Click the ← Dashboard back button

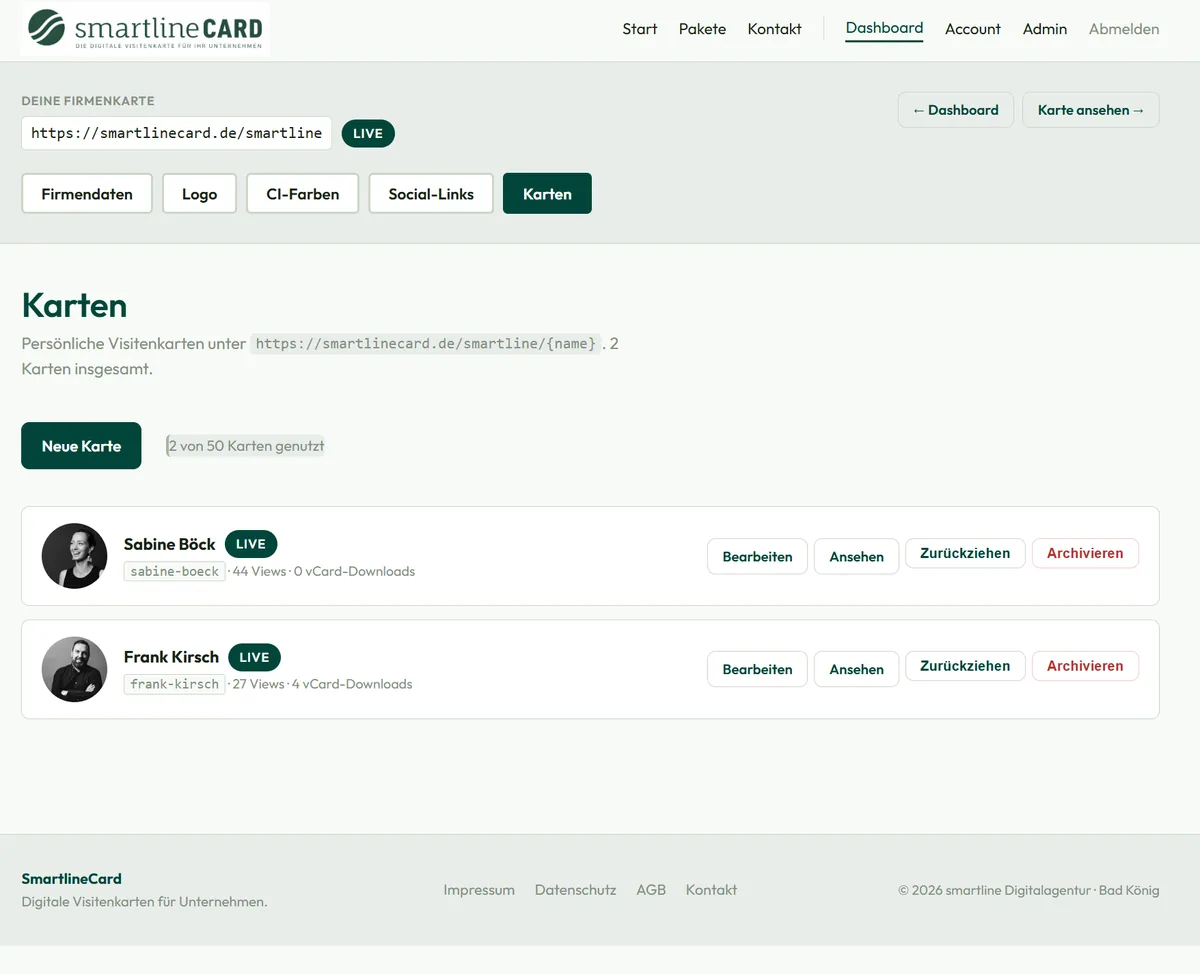pos(955,110)
